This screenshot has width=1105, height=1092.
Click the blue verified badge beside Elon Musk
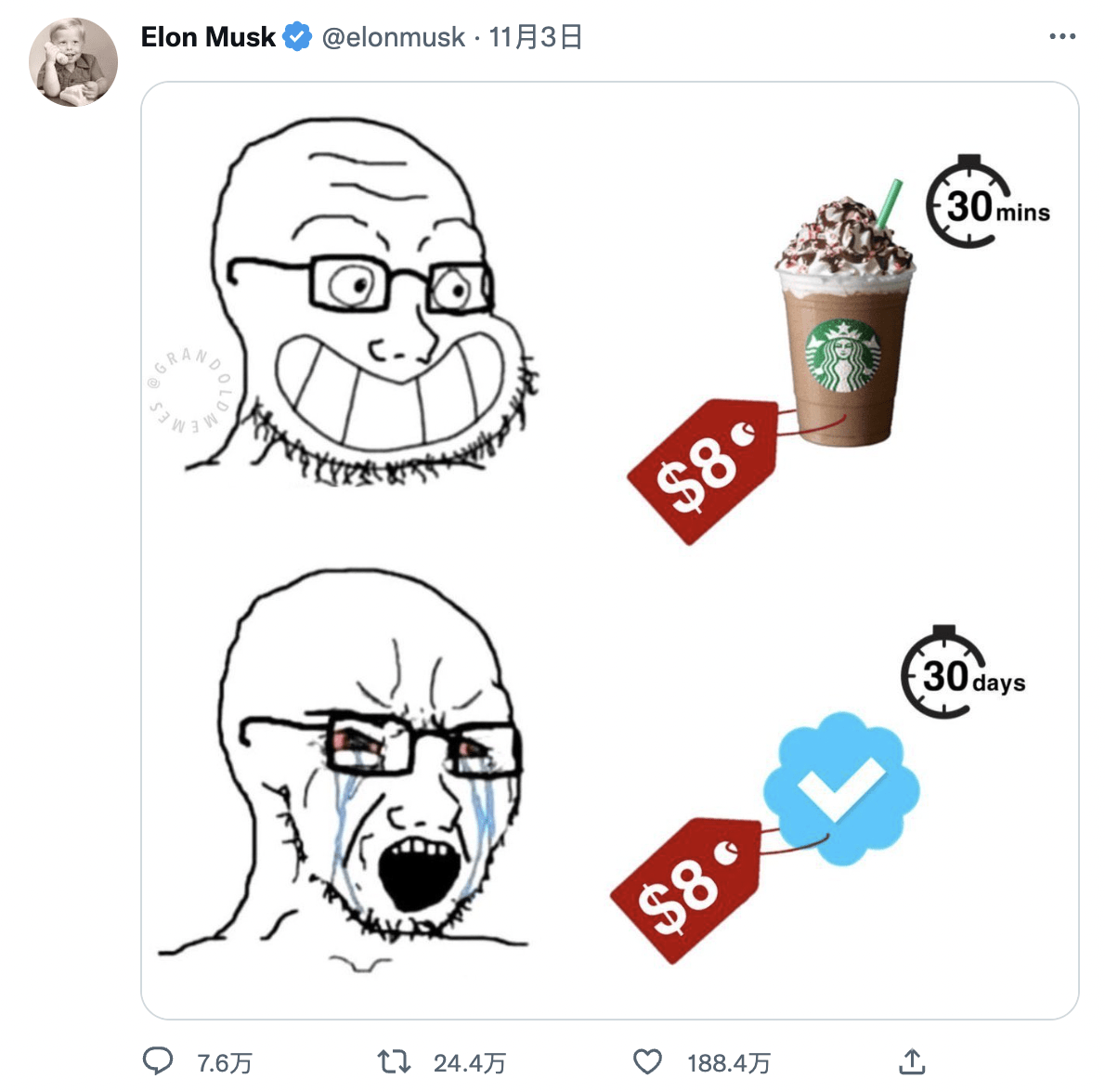[297, 36]
